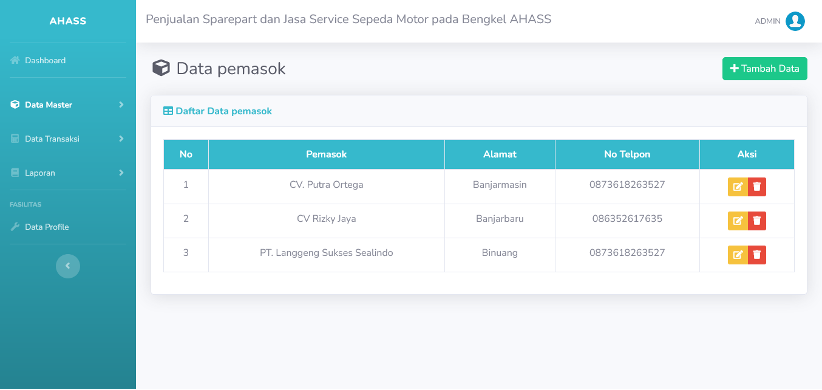Expand the Data Transaksi chevron

click(121, 139)
